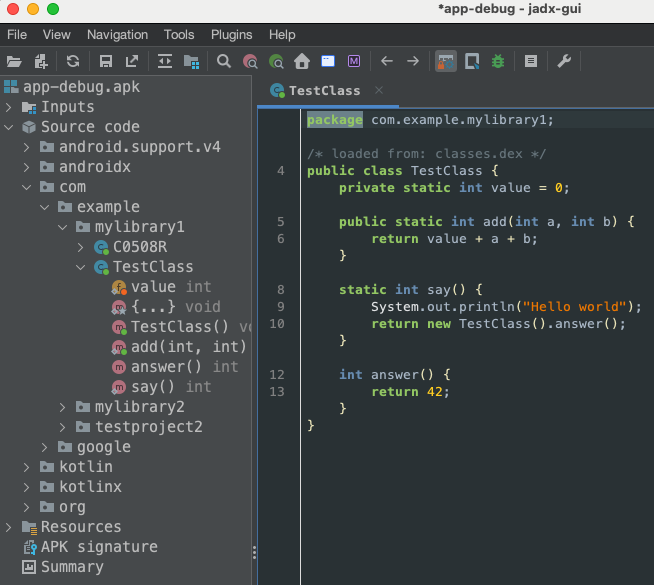Click the "Hello world" string literal
This screenshot has height=585, width=654.
[574, 307]
